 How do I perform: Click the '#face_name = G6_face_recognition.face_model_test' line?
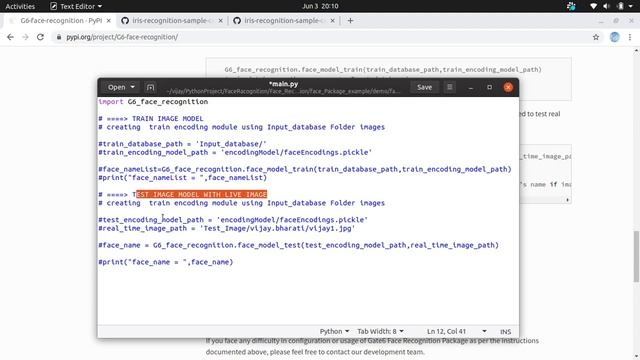(x=298, y=245)
